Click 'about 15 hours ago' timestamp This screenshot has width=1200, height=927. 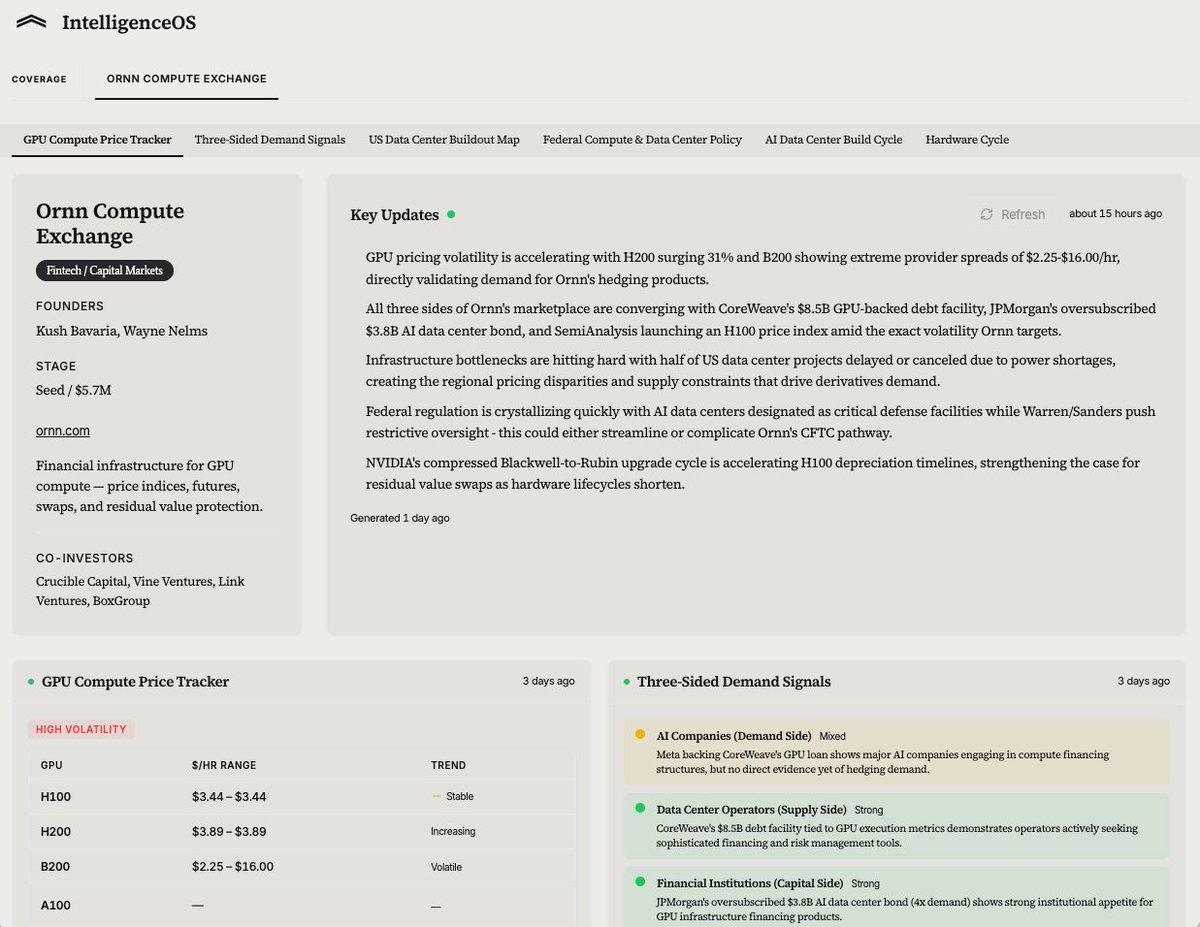pos(1115,214)
